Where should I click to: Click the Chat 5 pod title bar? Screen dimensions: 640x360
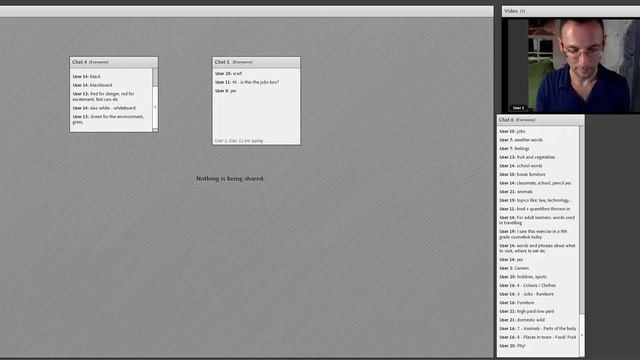pyautogui.click(x=256, y=62)
